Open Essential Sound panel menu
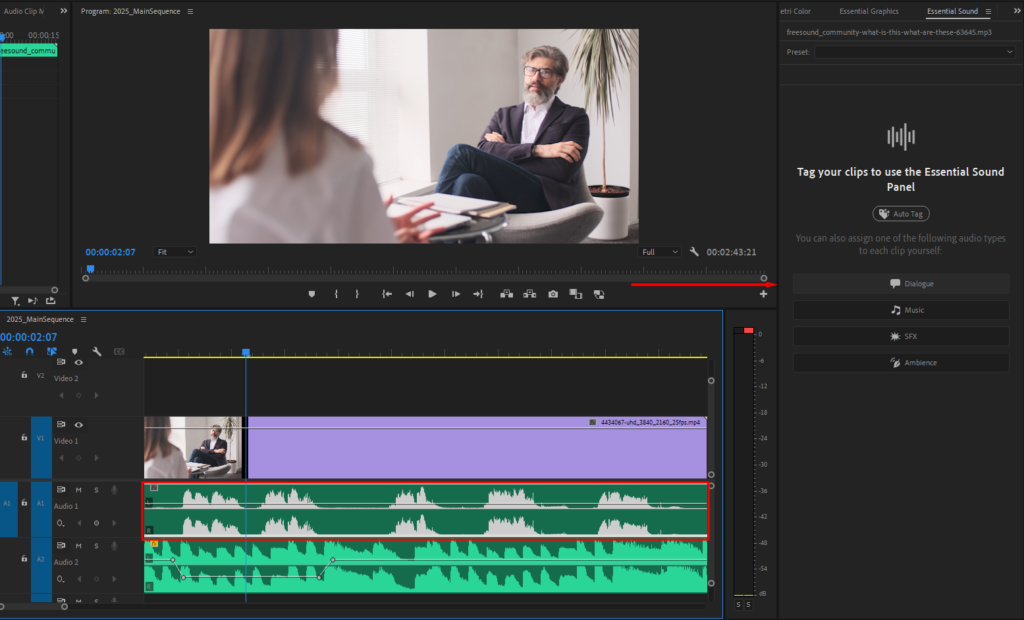 pyautogui.click(x=988, y=11)
